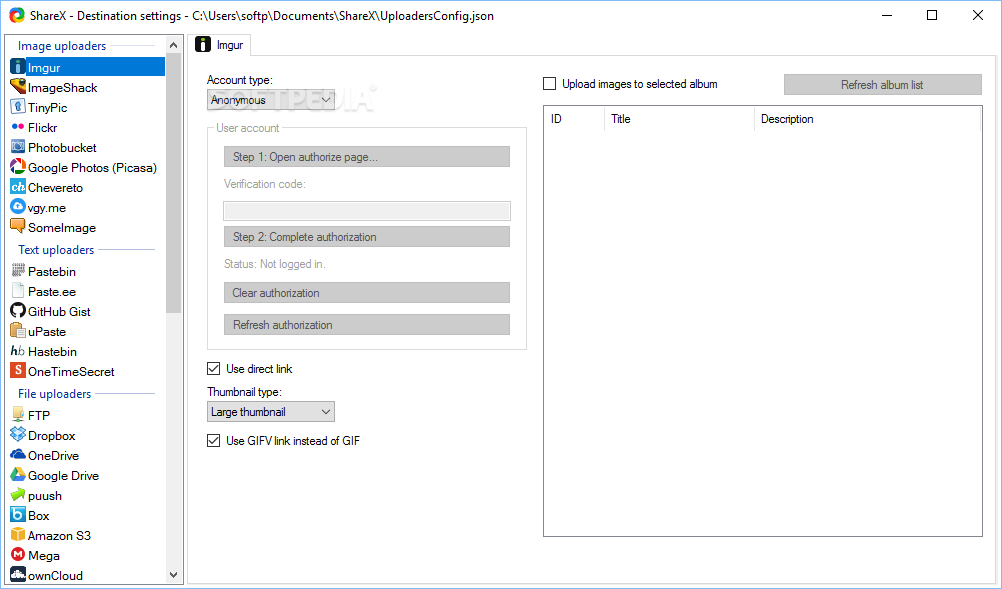Click the Status: Not logged in. text
This screenshot has height=589, width=1002.
tap(275, 264)
